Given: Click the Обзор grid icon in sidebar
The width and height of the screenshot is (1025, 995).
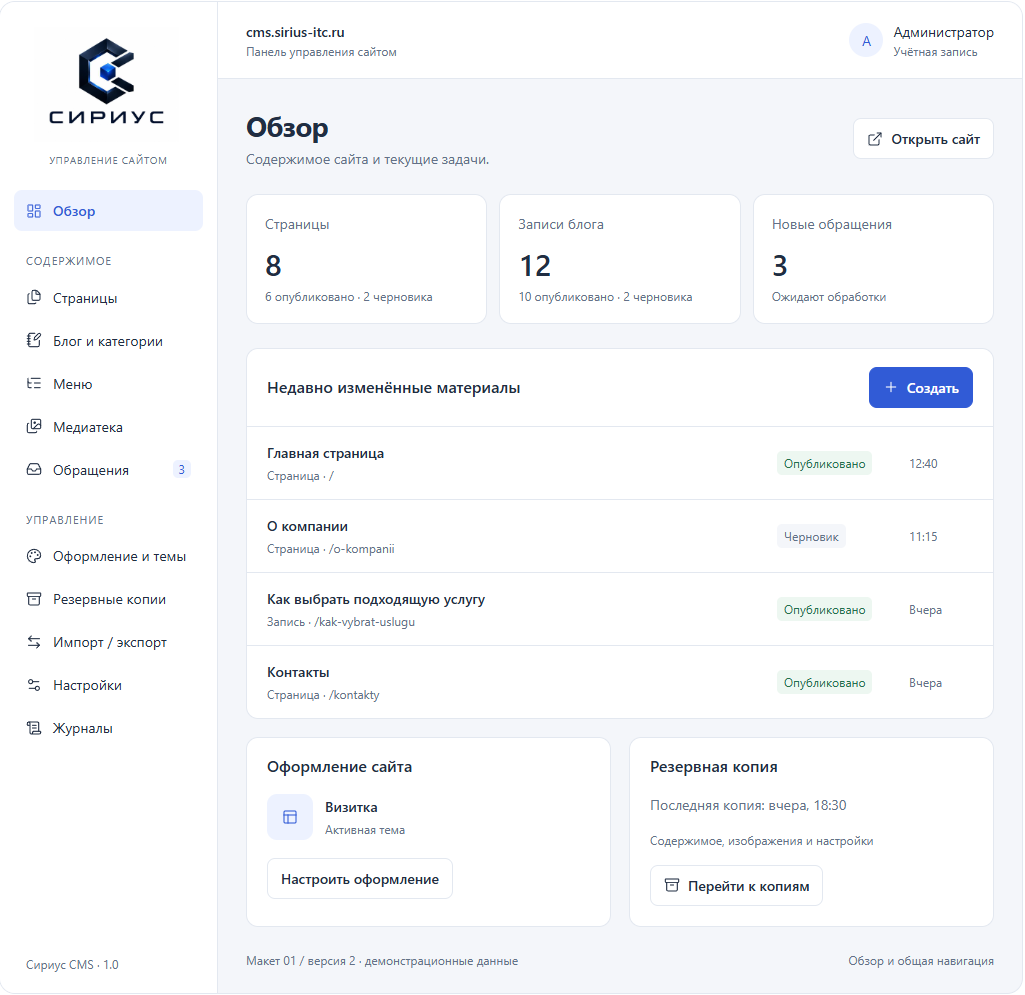Looking at the screenshot, I should click(34, 211).
